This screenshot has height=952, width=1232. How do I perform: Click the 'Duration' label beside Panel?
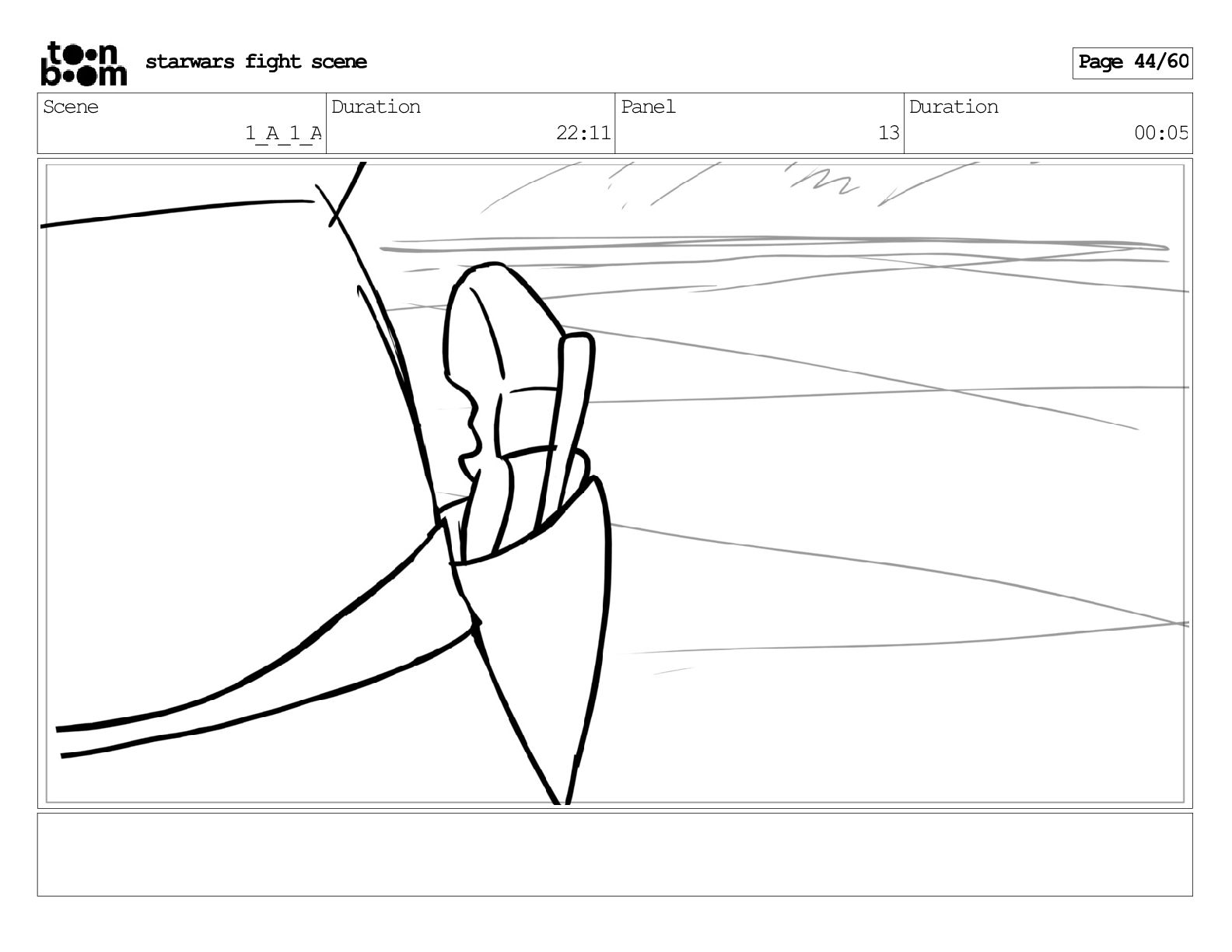[x=954, y=107]
